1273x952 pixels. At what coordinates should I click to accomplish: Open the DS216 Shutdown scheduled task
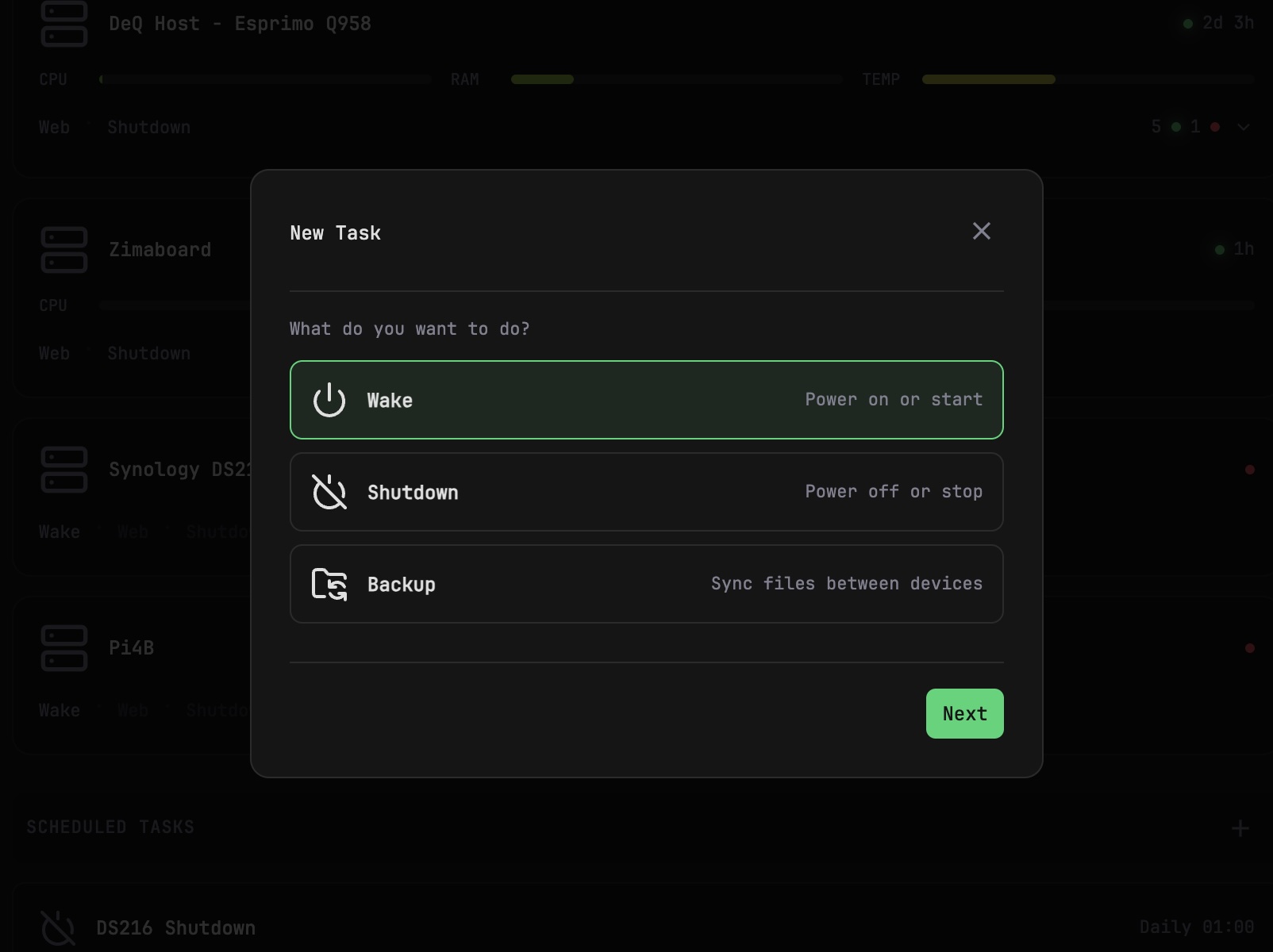[175, 927]
